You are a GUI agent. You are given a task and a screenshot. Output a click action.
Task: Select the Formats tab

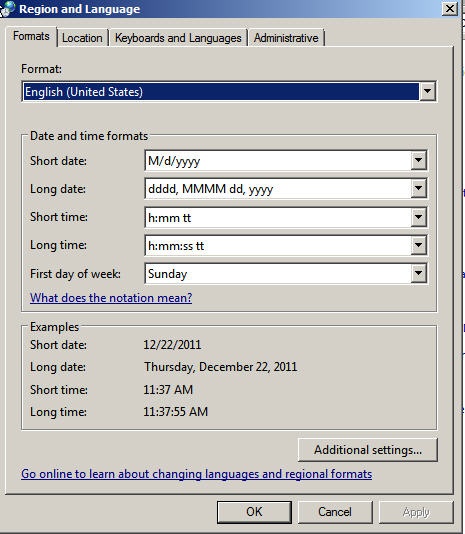[x=31, y=36]
